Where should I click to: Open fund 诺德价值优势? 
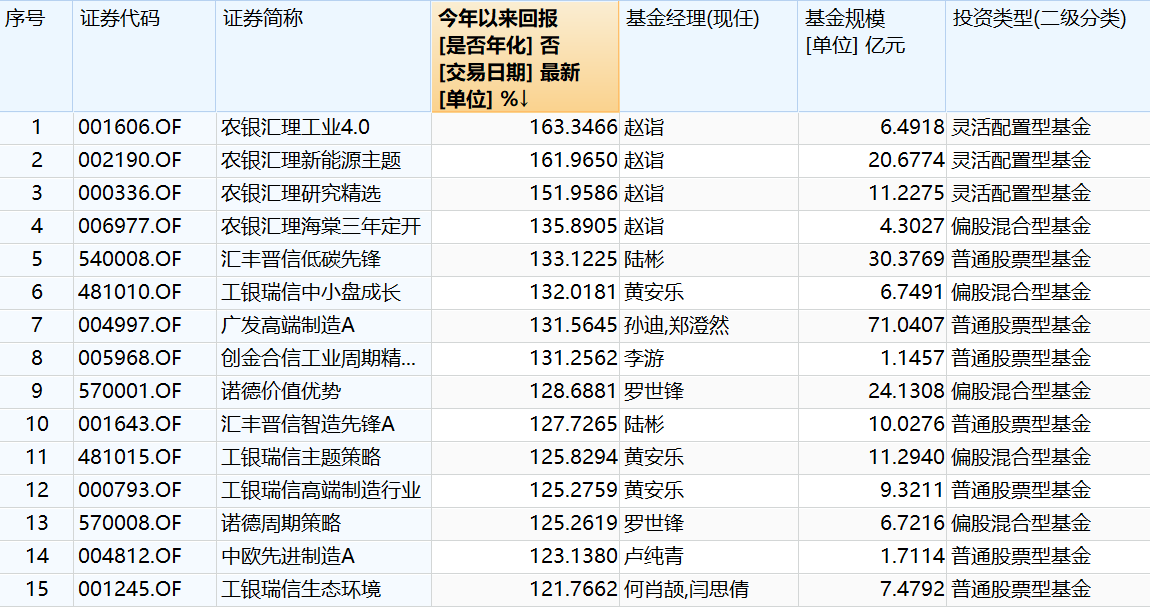281,391
